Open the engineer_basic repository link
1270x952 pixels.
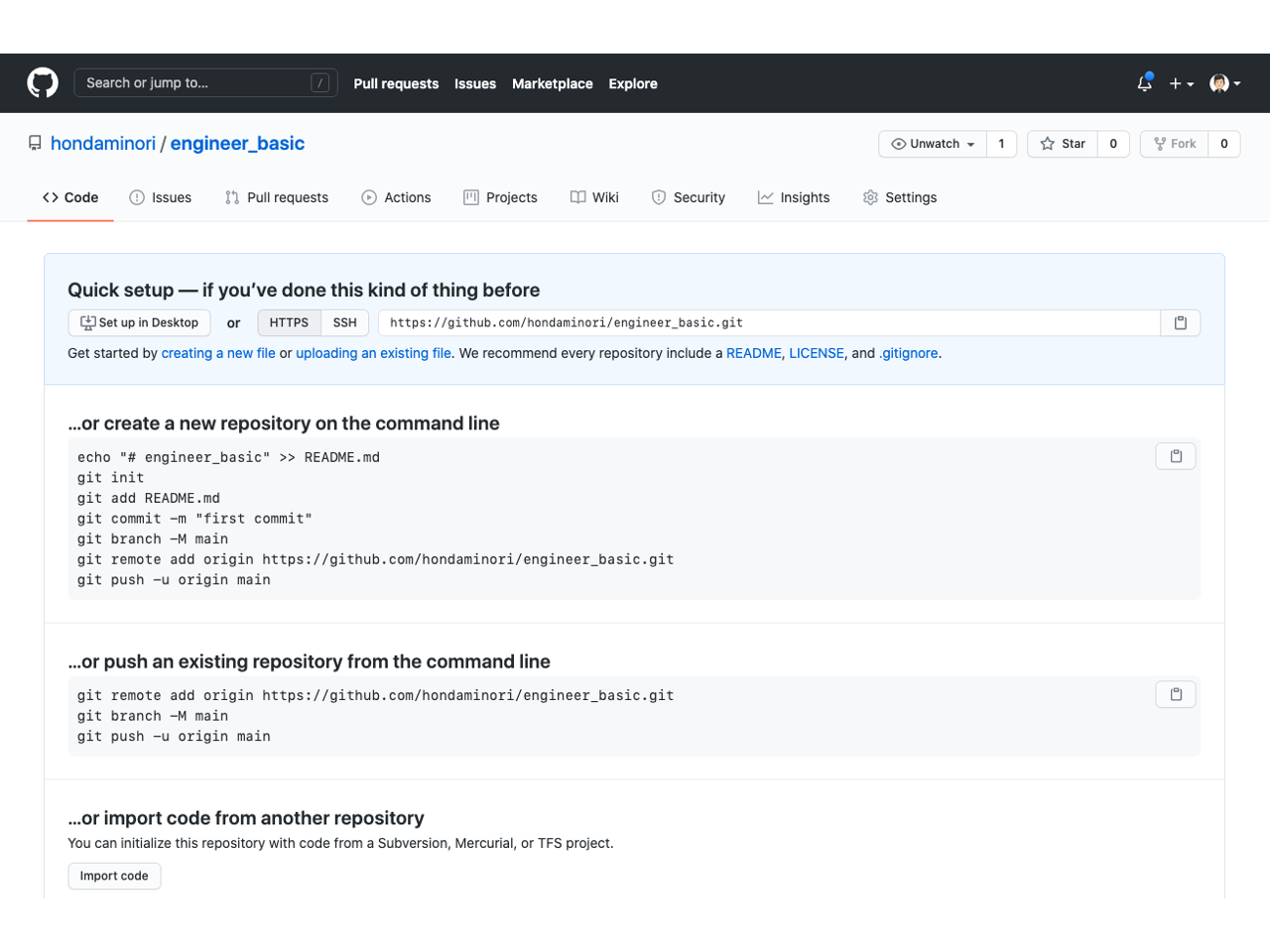237,144
